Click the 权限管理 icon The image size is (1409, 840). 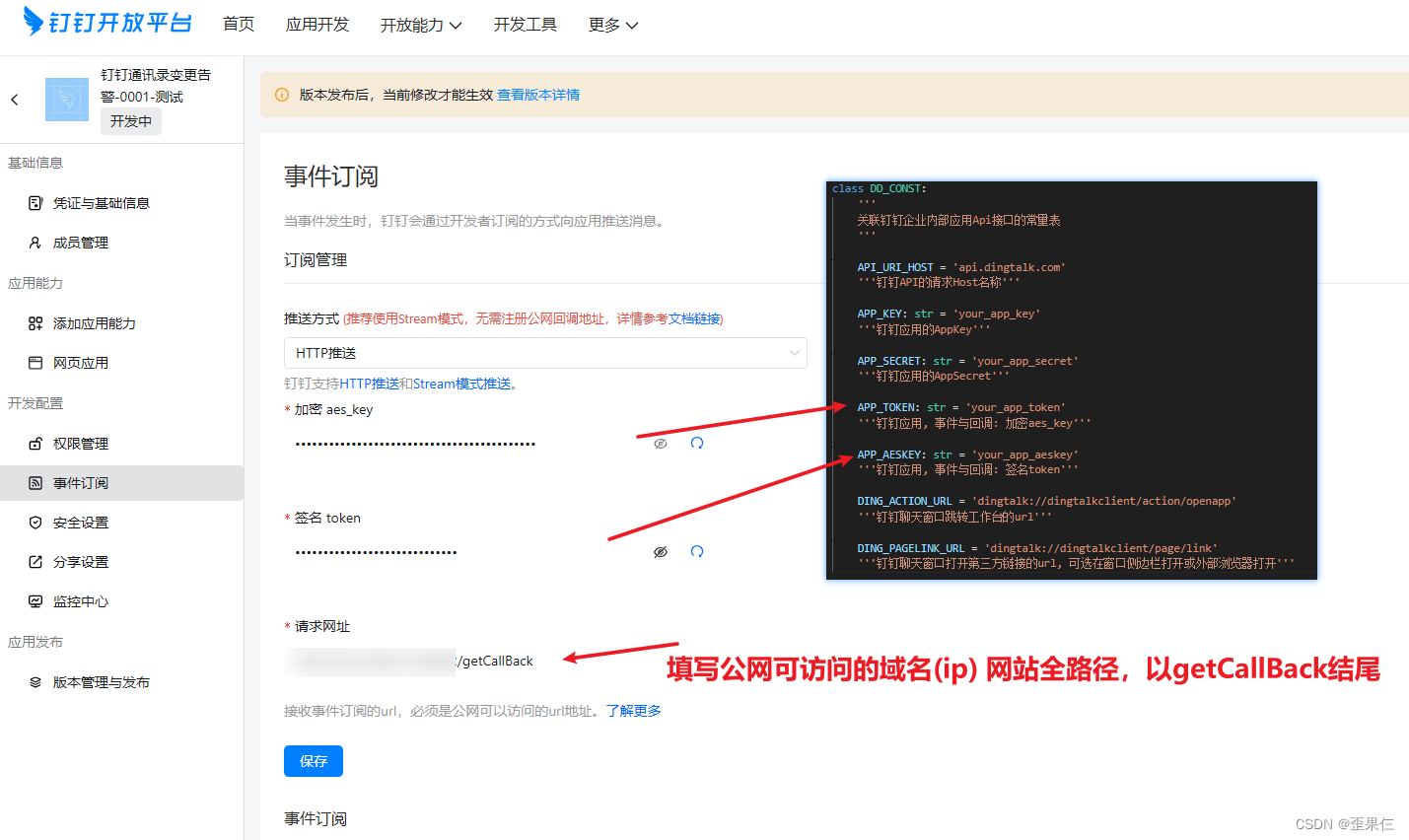click(35, 444)
